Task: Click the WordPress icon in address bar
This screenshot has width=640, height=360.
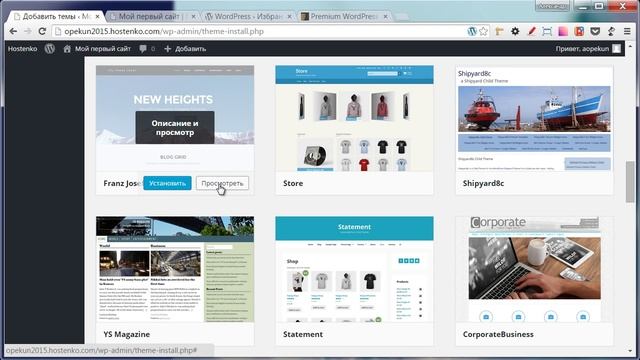Action: [x=472, y=31]
